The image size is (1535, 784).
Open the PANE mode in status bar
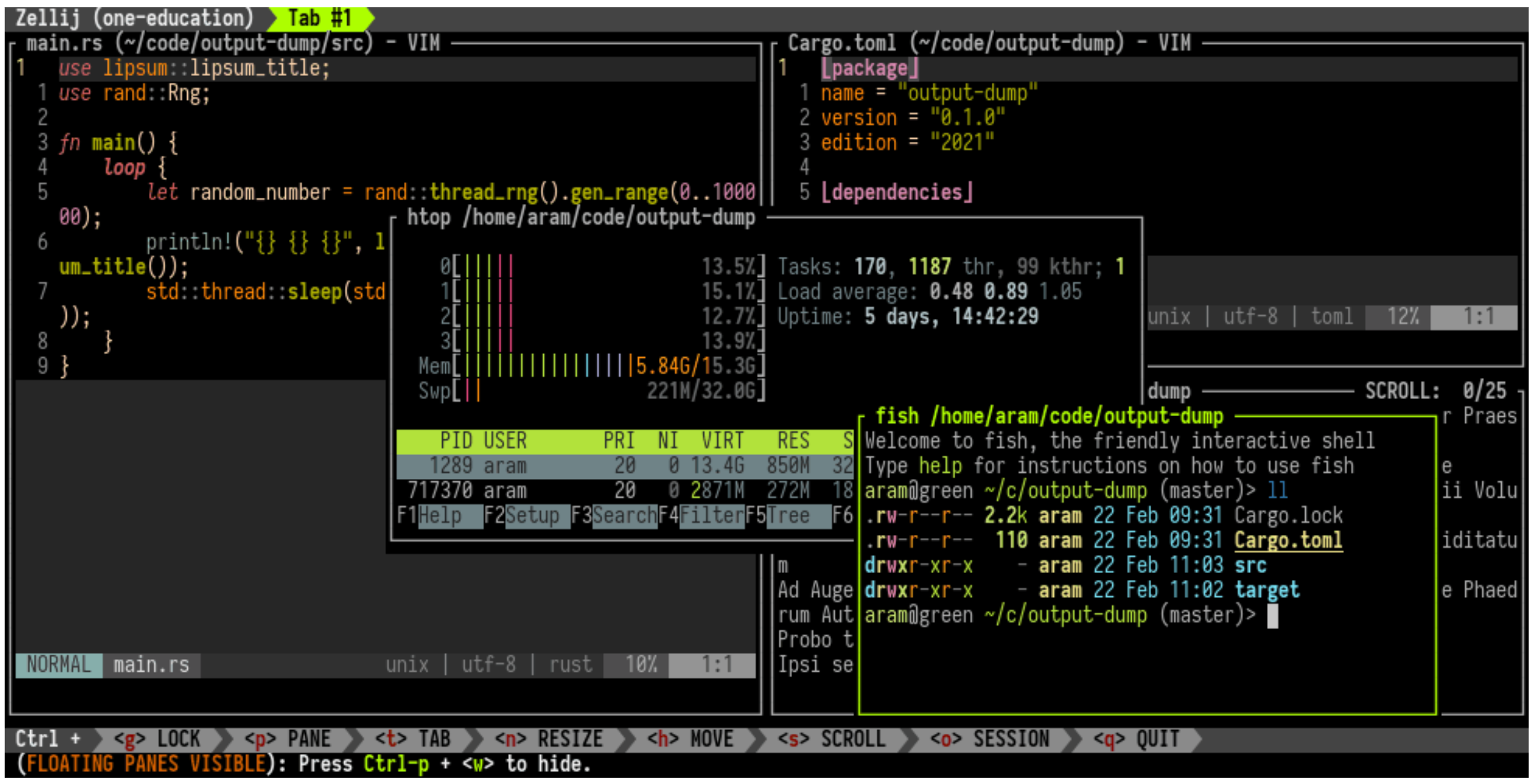coord(288,739)
